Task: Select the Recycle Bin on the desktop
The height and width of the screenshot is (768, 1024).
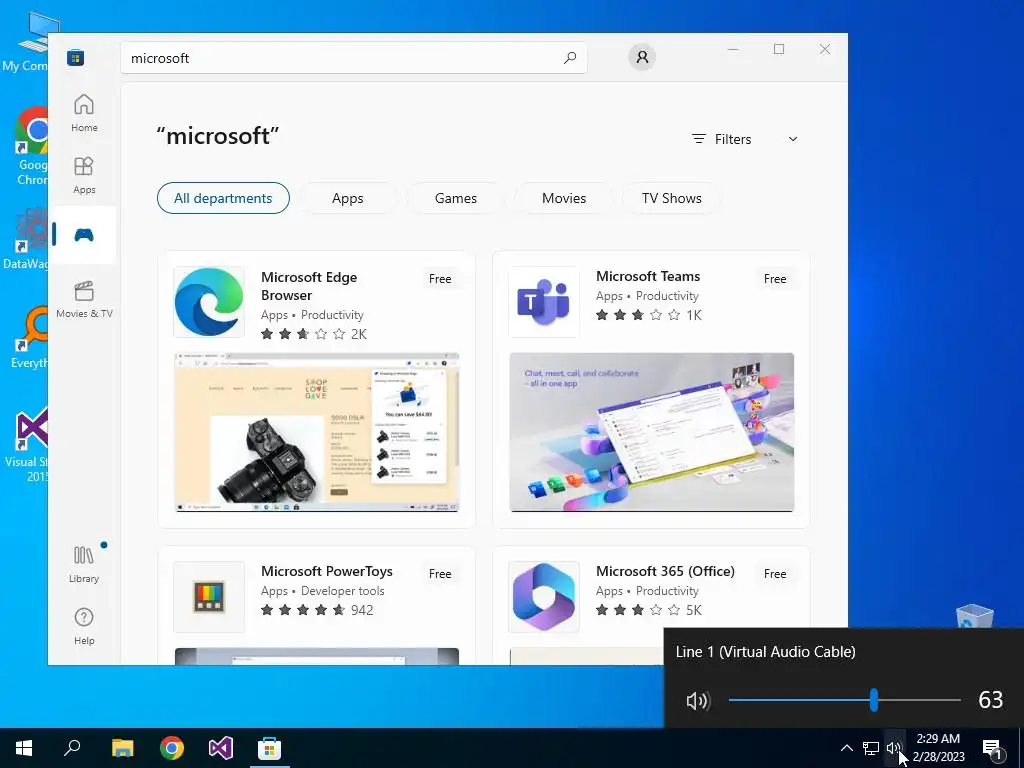Action: (x=974, y=617)
